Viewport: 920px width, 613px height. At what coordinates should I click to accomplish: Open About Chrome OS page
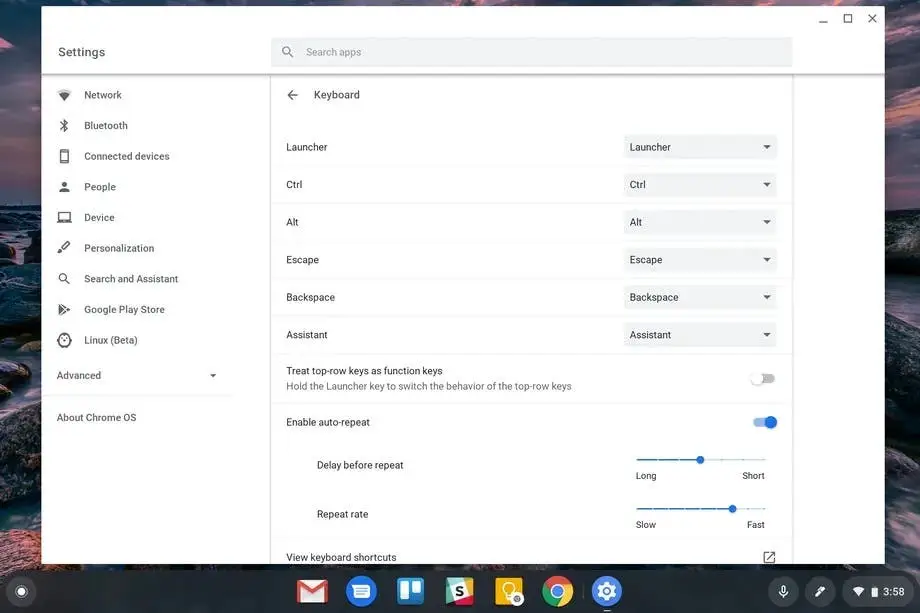click(96, 418)
